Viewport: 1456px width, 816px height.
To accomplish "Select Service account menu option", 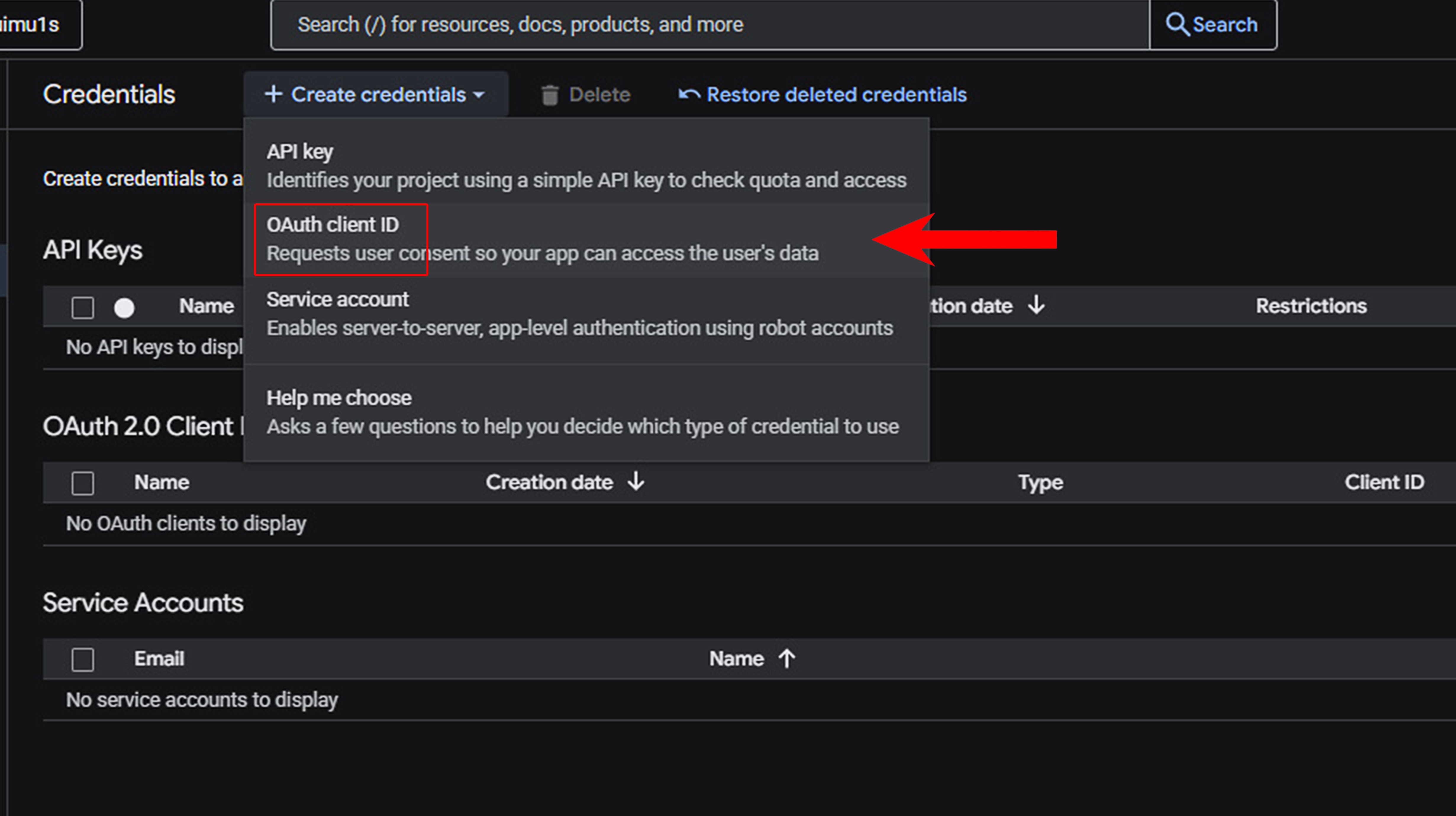I will [x=579, y=314].
